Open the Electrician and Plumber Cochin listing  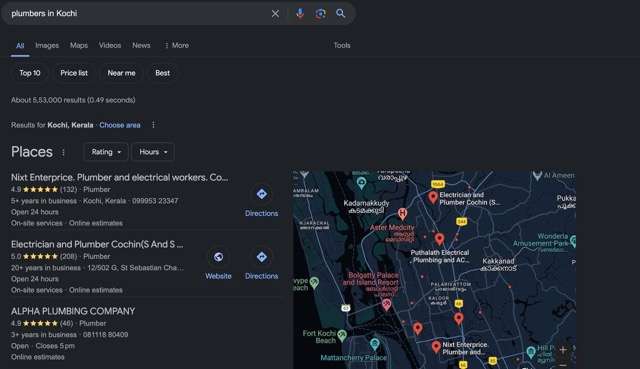97,245
